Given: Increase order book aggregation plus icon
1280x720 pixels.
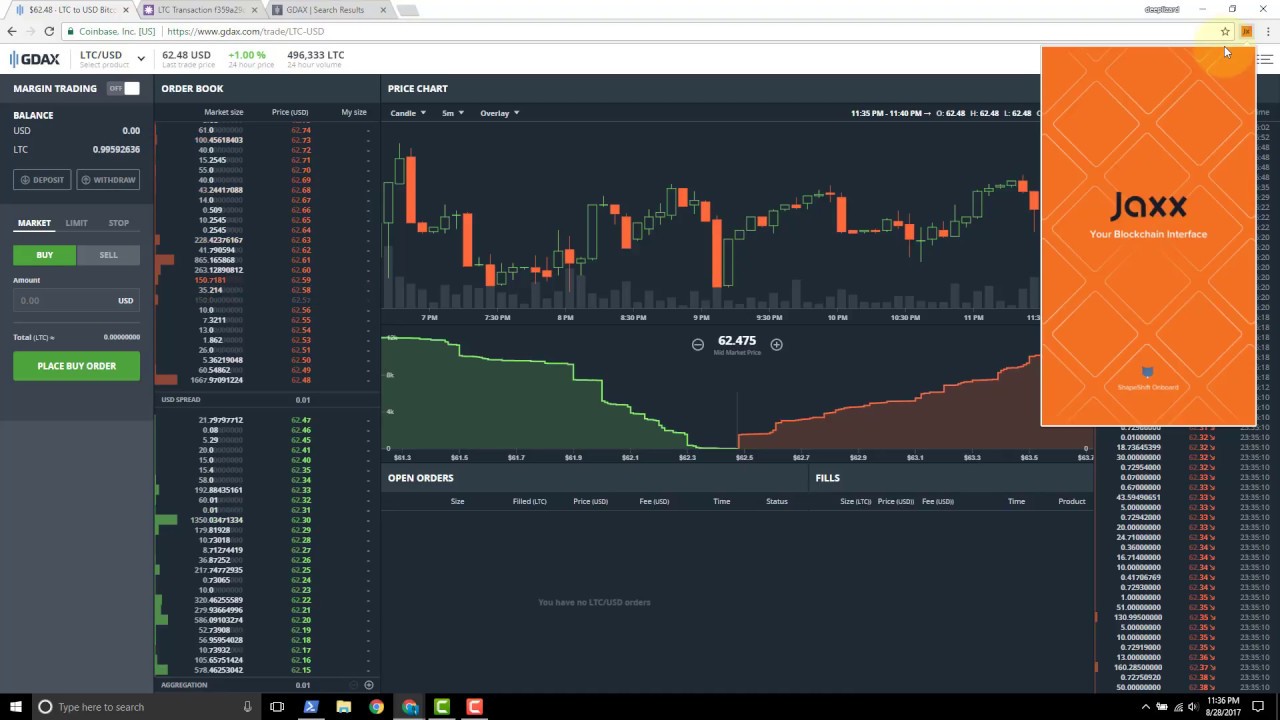Looking at the screenshot, I should 368,685.
